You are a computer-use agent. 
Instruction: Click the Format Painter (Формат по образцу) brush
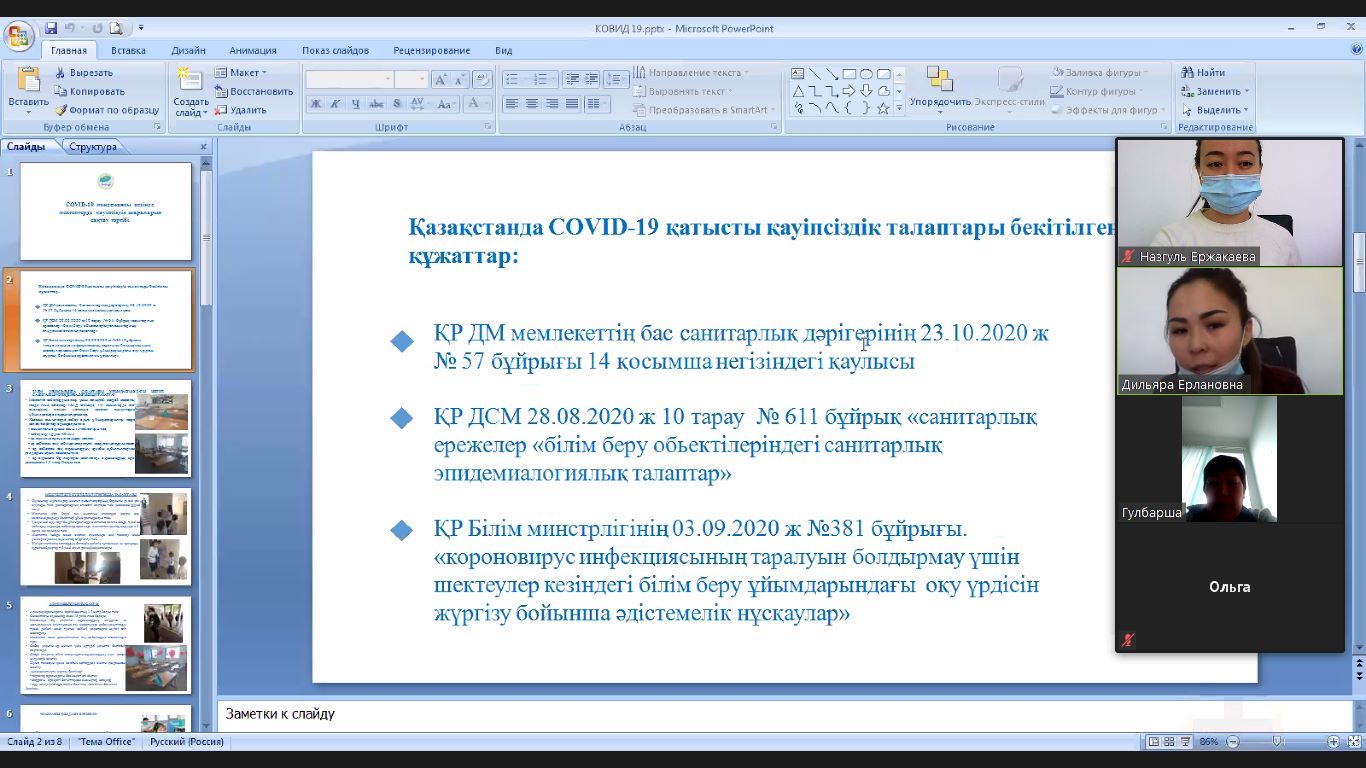60,110
